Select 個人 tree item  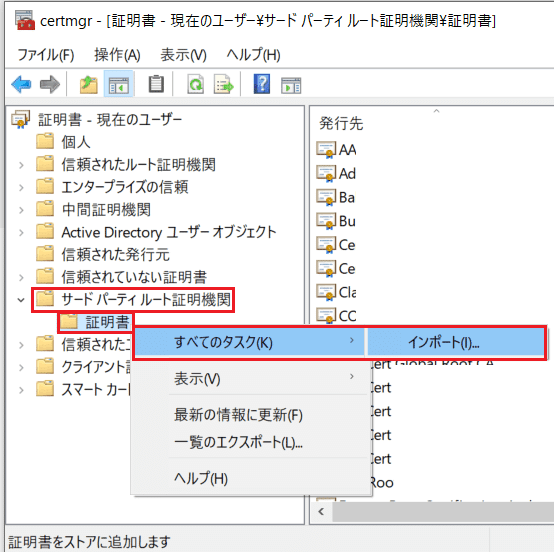point(76,142)
